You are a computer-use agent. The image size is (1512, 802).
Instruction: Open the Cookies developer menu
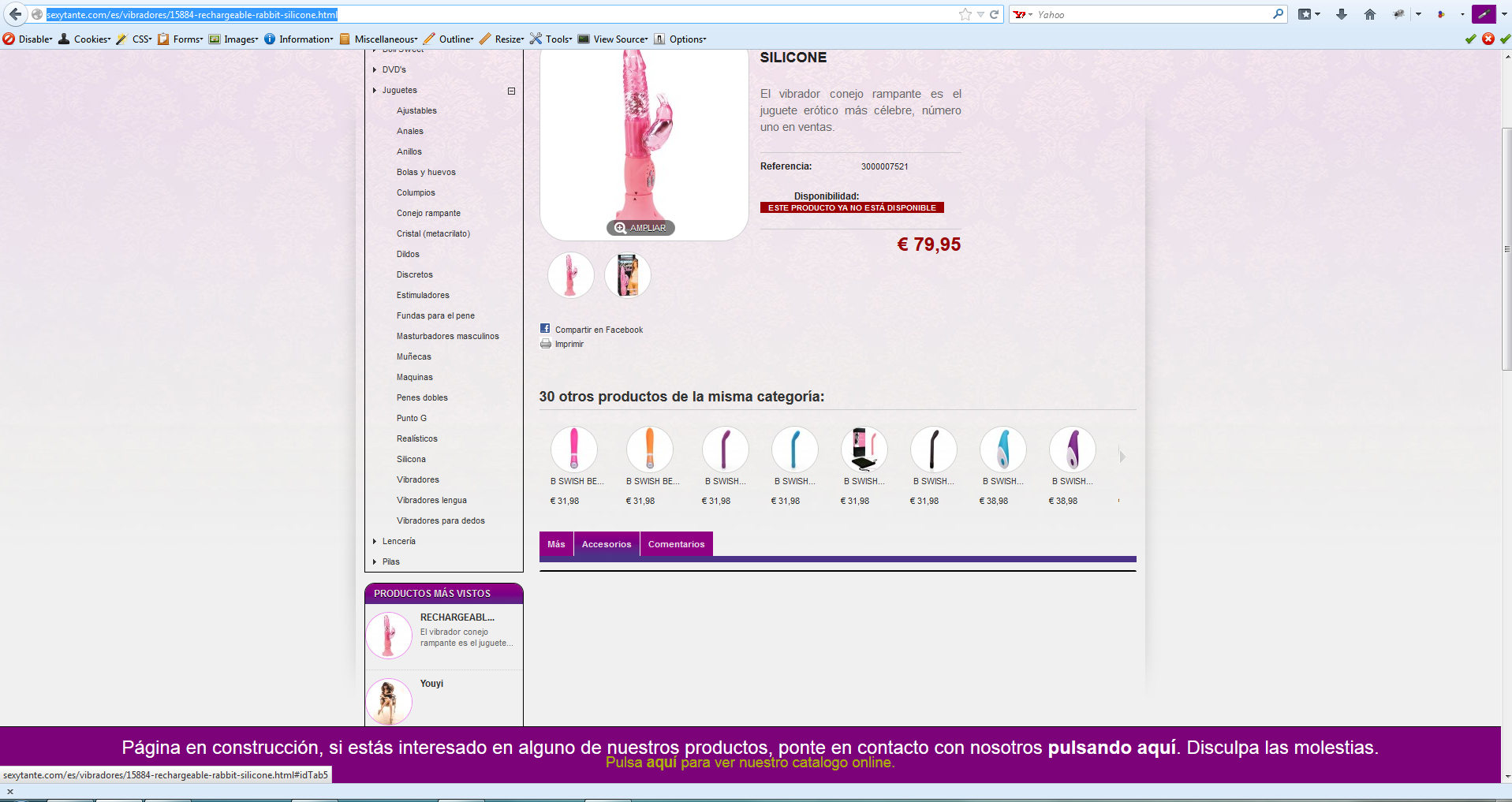click(85, 39)
